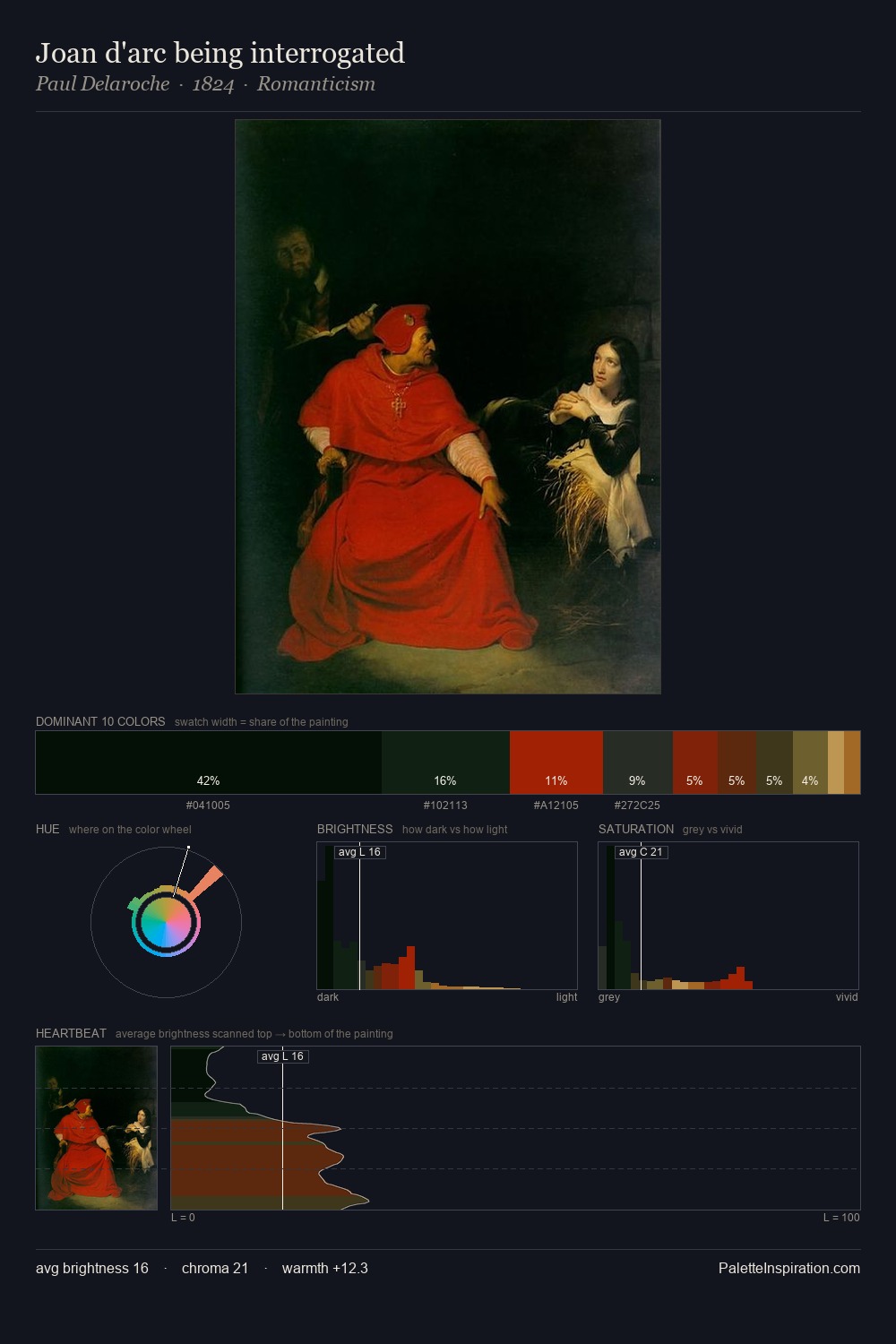
Task: Click the hex code #041005
Action: 208,806
